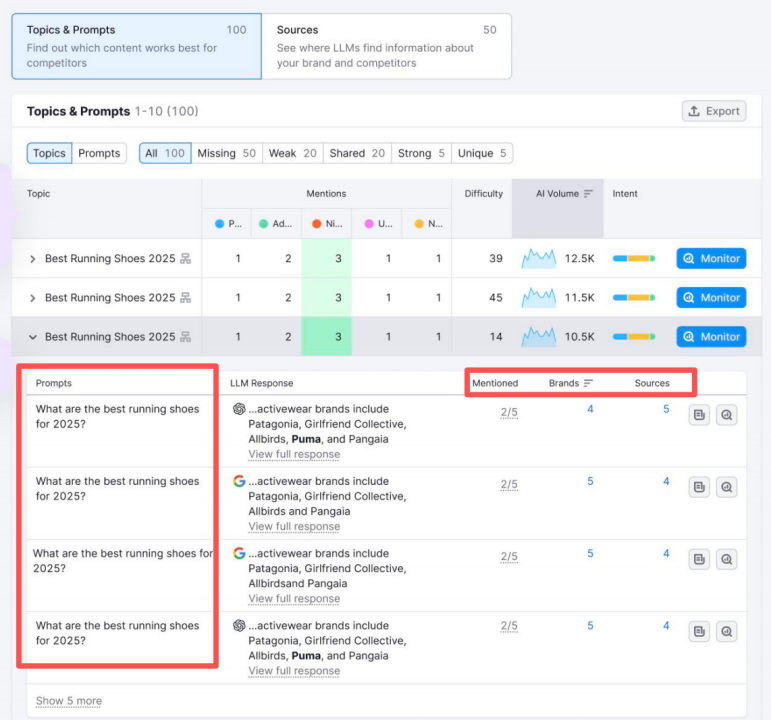The width and height of the screenshot is (771, 720).
Task: Click the sort icon next to AI Volume
Action: pyautogui.click(x=589, y=194)
